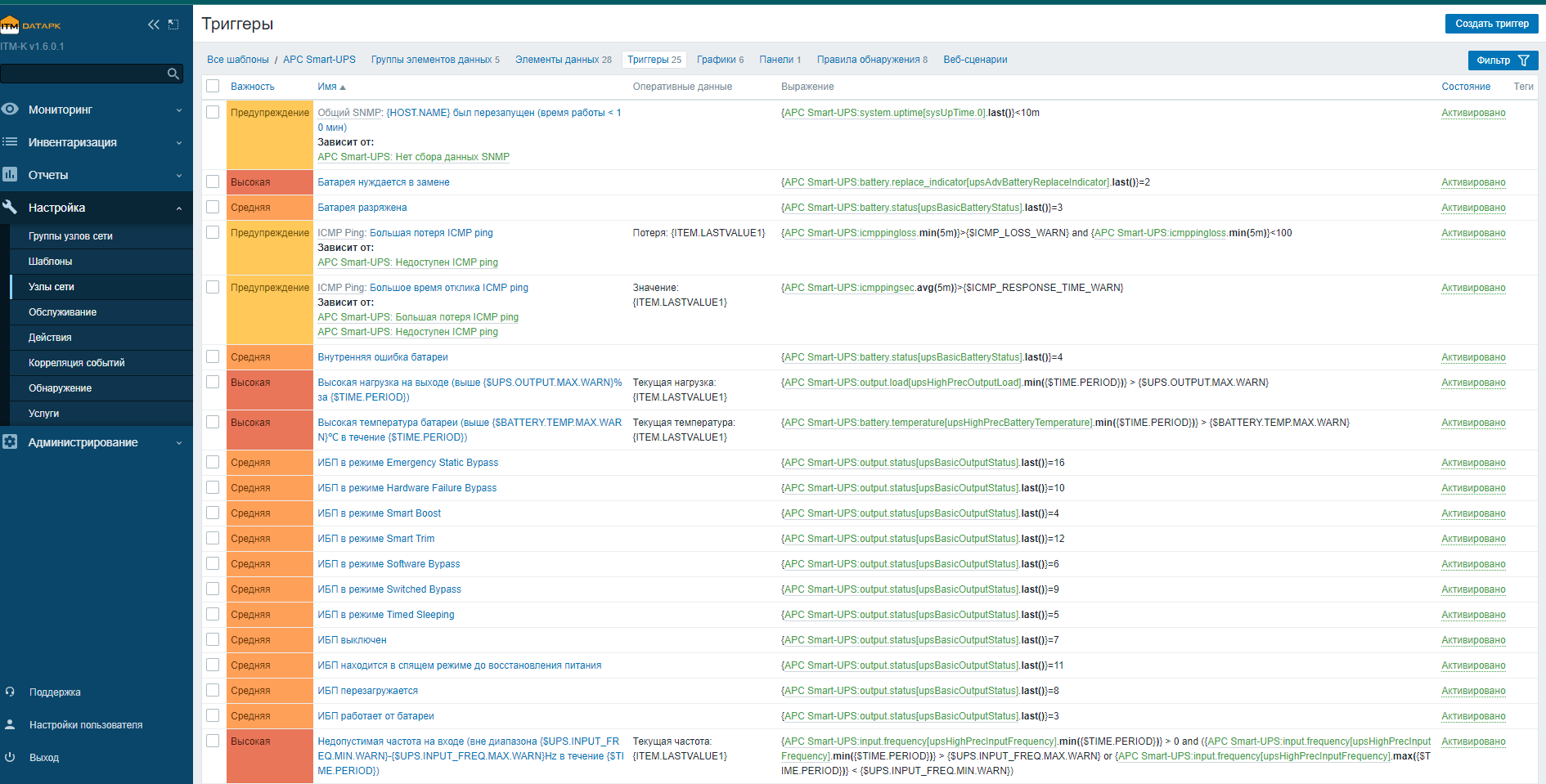Click the Администрирование gear icon
This screenshot has width=1546, height=784.
point(10,441)
